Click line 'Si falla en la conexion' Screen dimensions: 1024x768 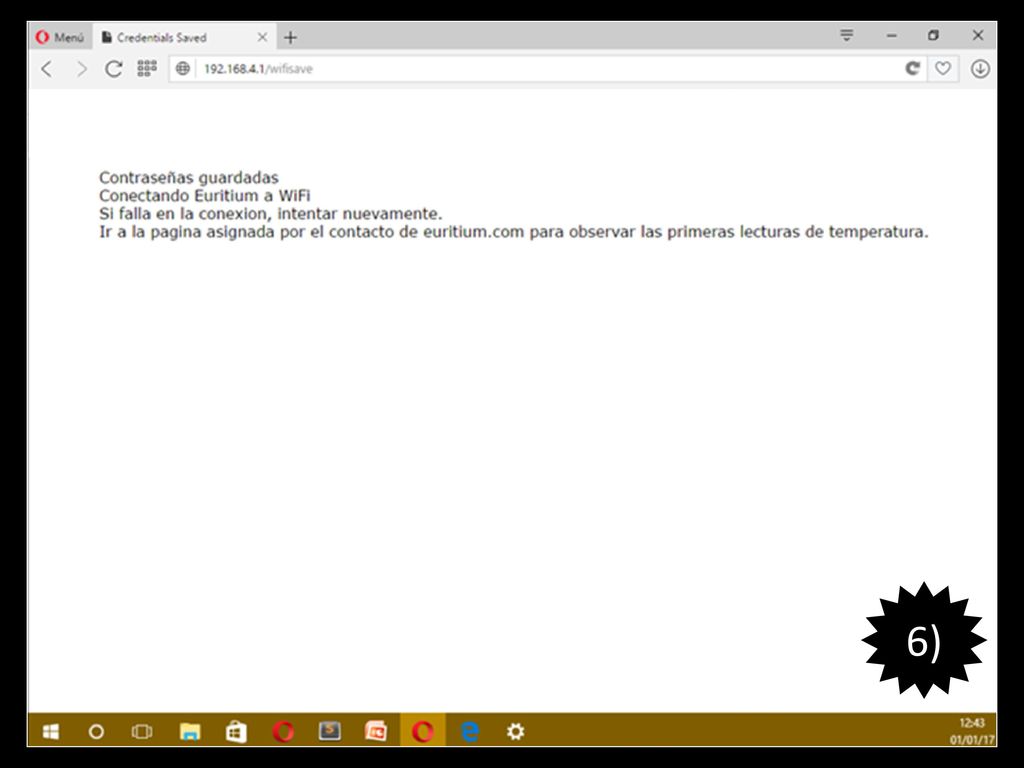pyautogui.click(x=270, y=214)
